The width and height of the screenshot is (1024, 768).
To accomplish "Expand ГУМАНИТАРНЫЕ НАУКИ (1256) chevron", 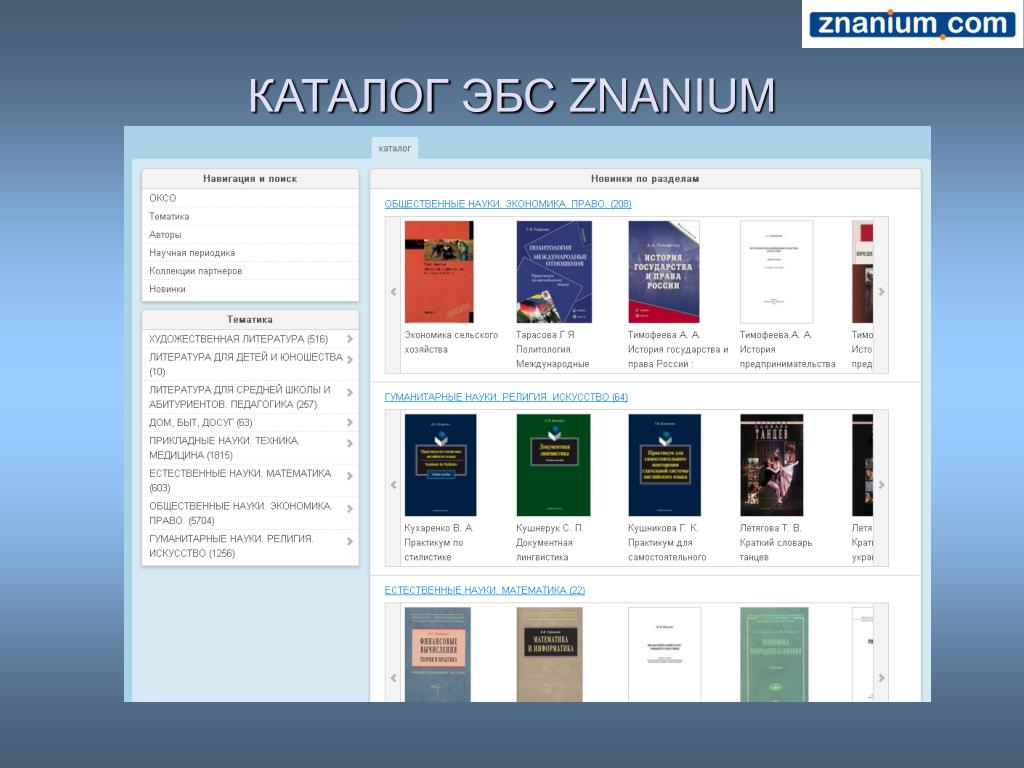I will (x=350, y=541).
